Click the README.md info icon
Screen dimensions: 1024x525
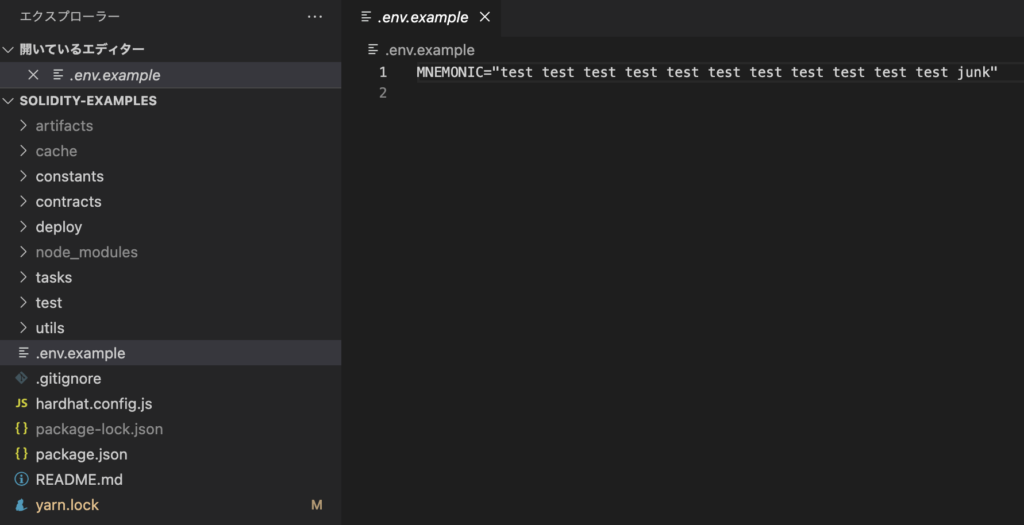point(22,479)
